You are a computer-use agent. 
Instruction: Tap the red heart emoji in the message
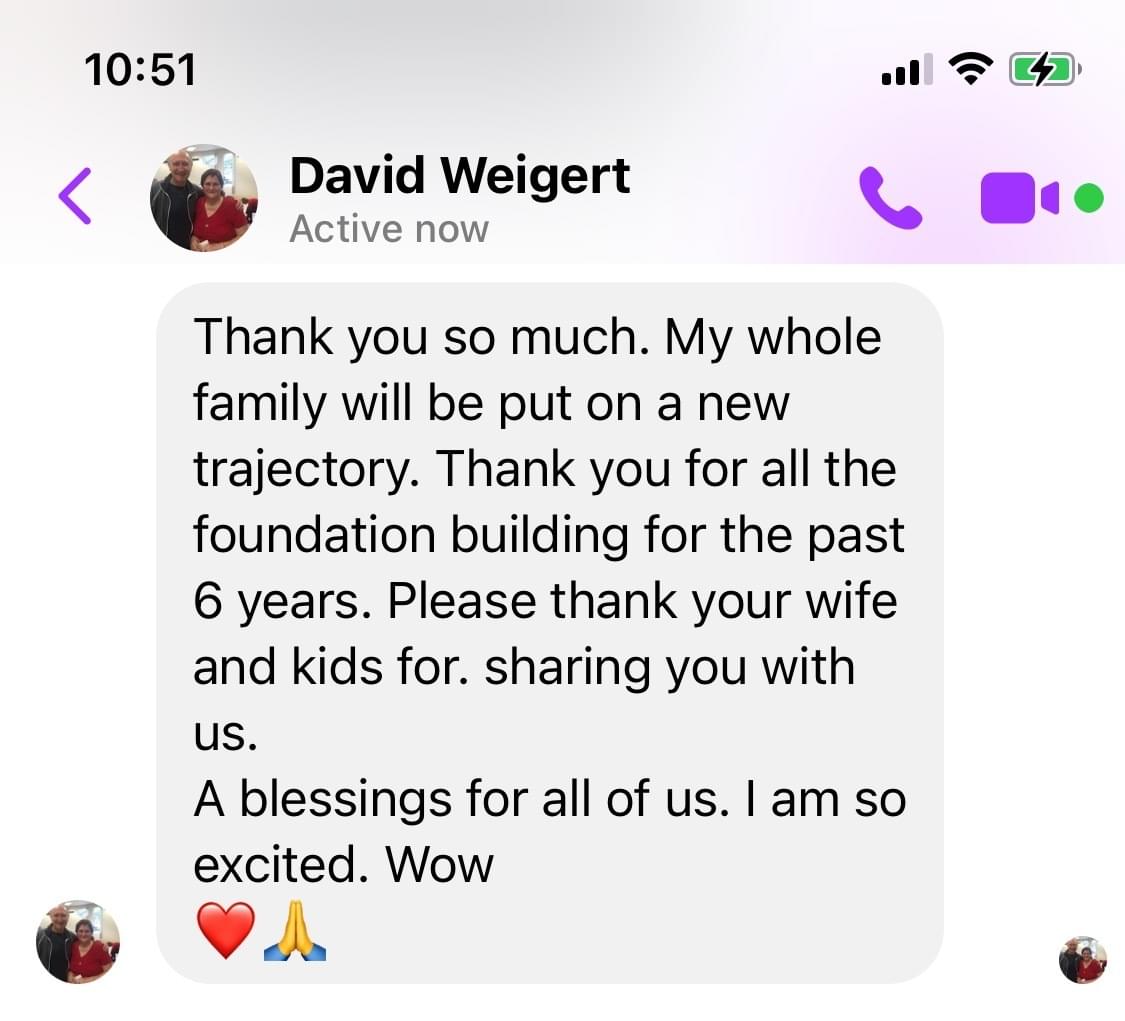tap(225, 931)
